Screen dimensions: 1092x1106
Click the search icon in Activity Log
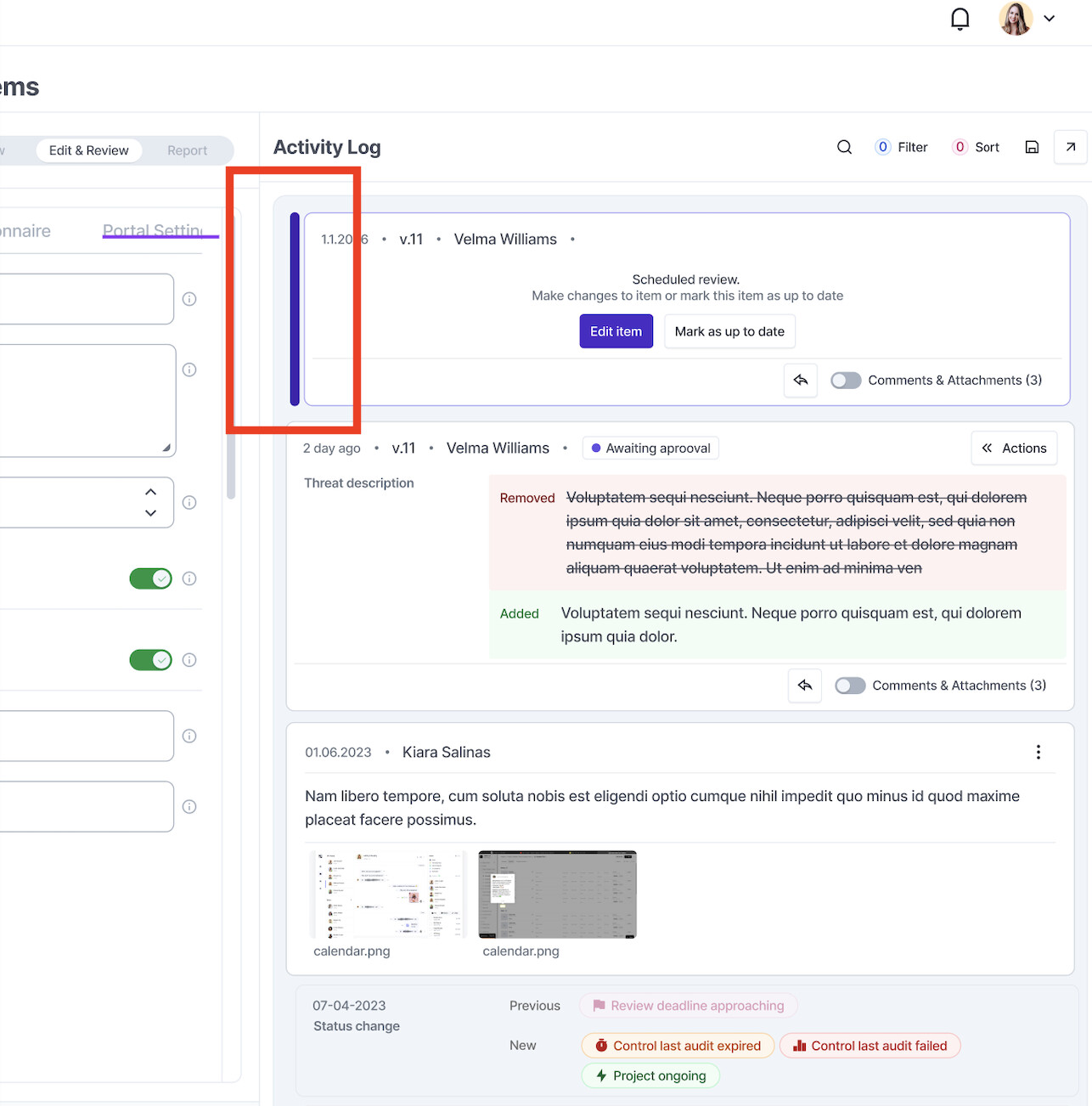tap(844, 147)
